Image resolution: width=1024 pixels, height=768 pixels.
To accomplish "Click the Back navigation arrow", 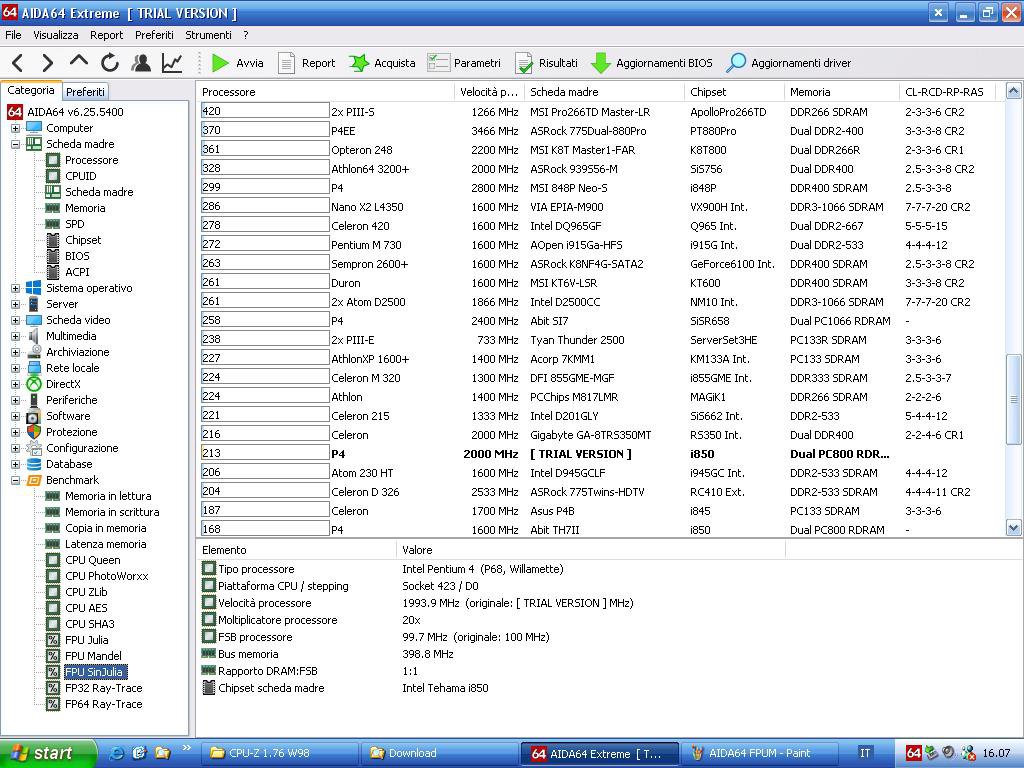I will pyautogui.click(x=18, y=63).
